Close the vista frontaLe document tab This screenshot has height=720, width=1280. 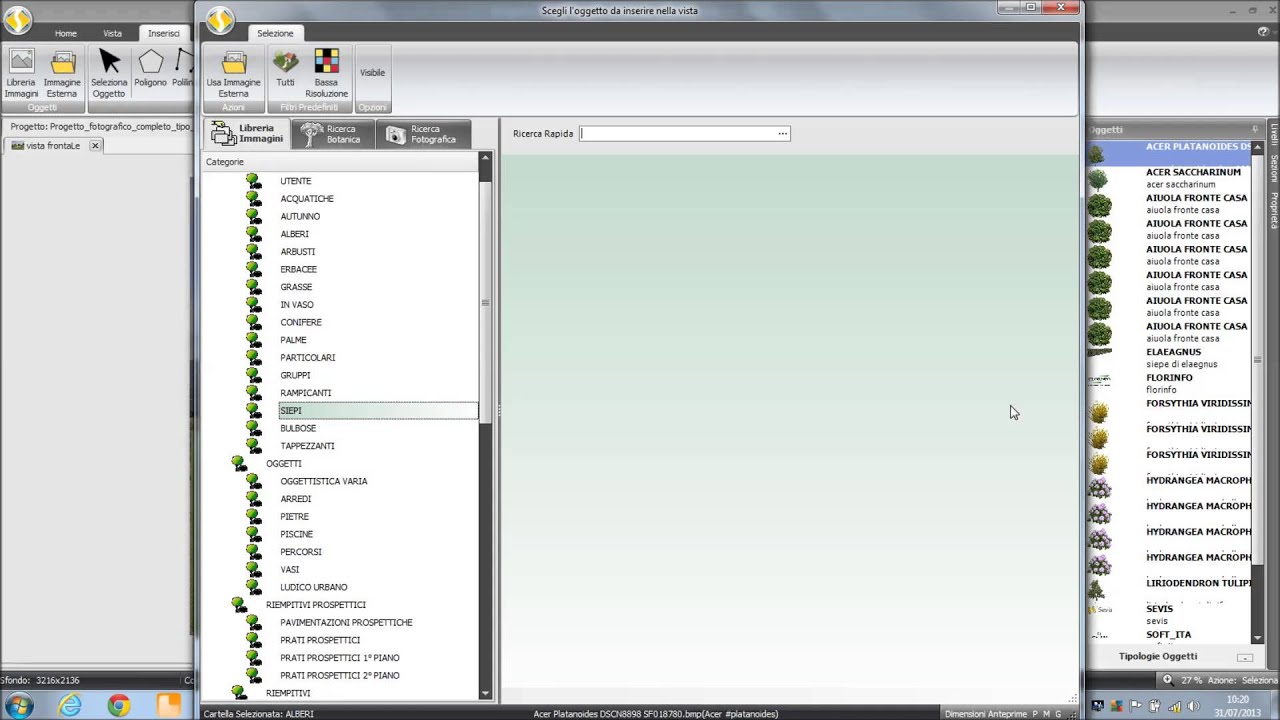click(x=95, y=145)
